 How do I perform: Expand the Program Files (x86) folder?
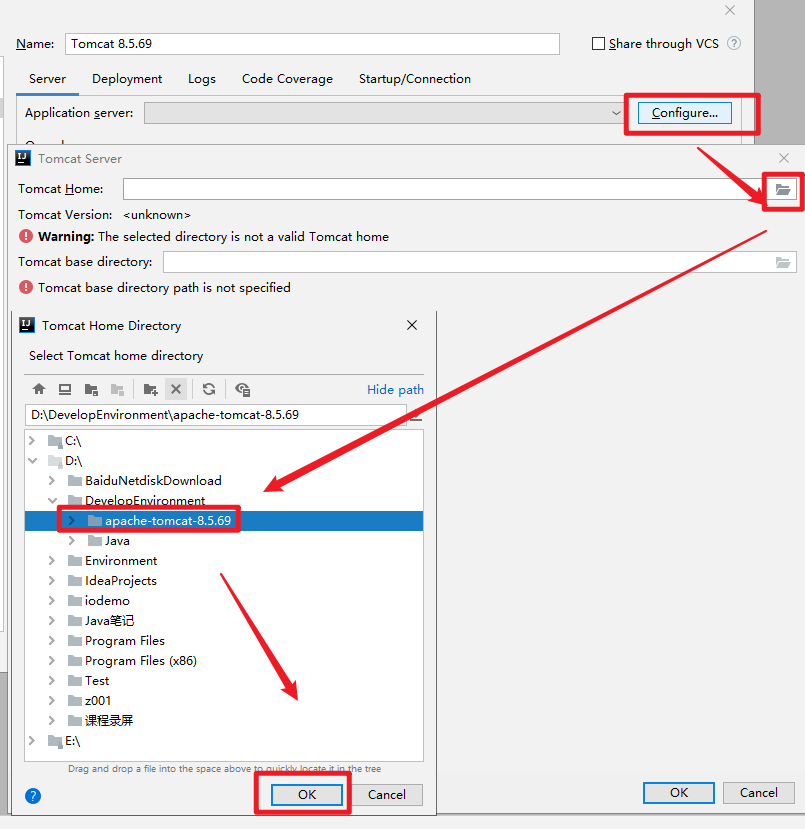pos(52,661)
